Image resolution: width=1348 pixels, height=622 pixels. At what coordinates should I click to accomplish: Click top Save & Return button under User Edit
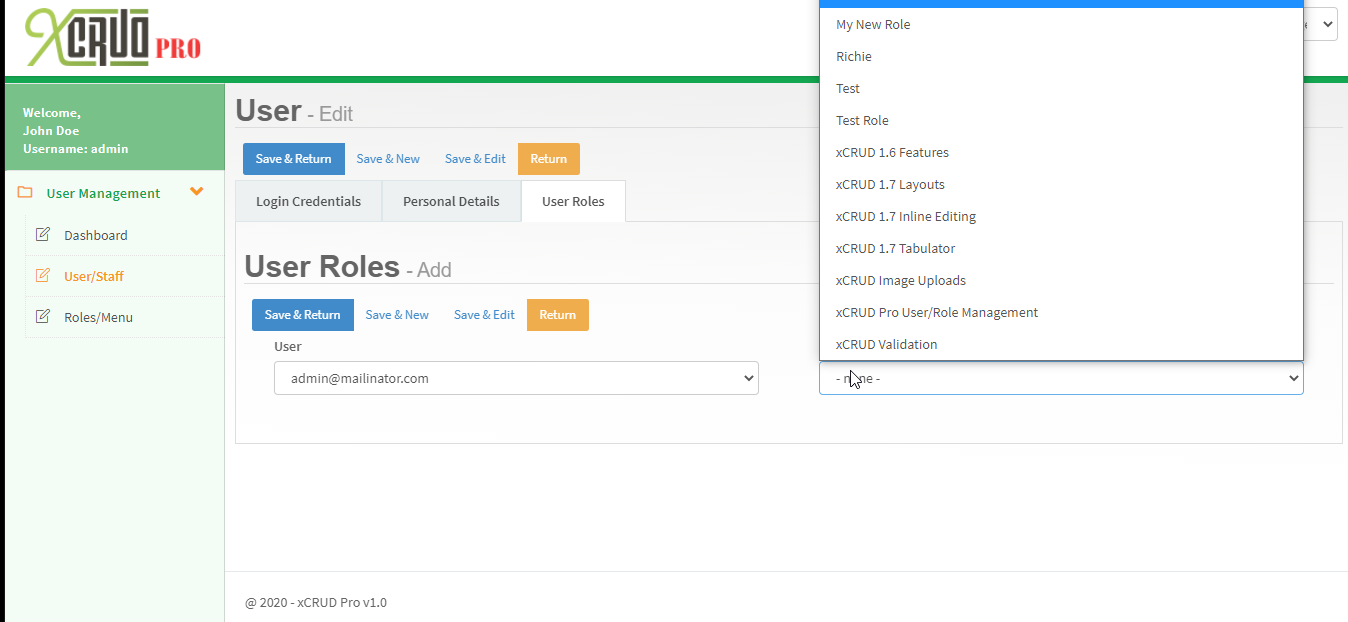293,159
